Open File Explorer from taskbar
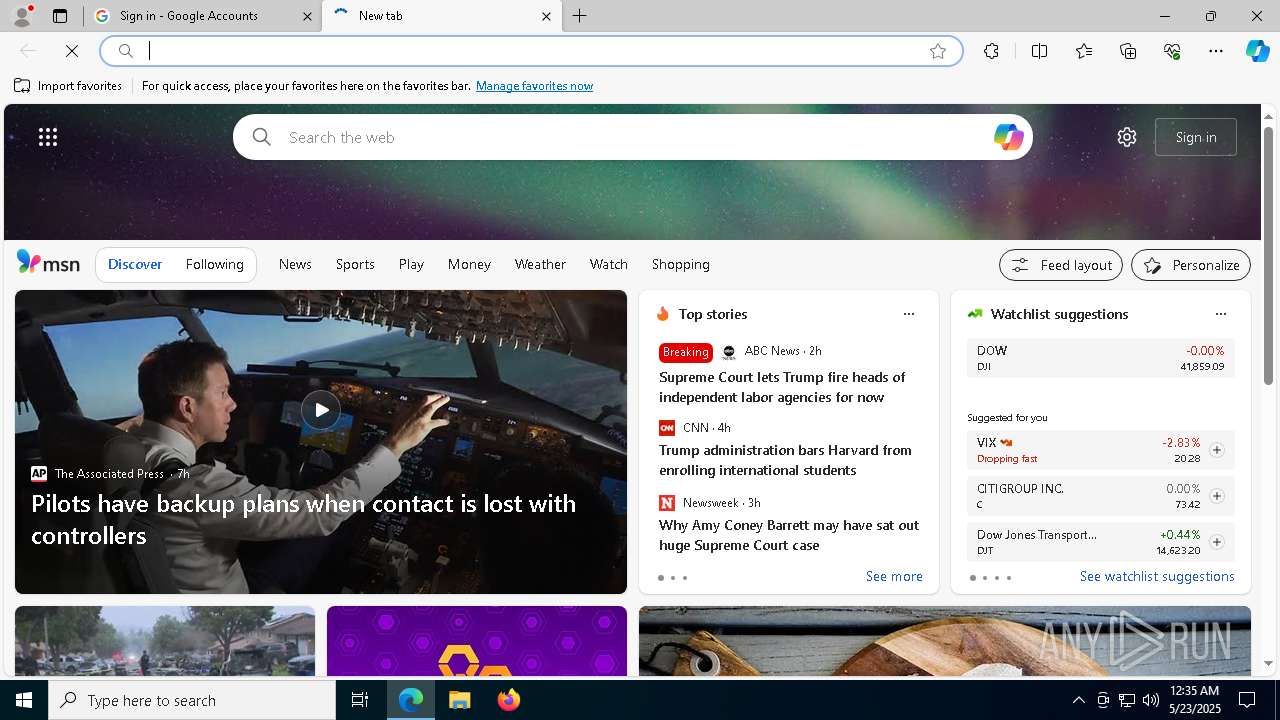 click(x=460, y=700)
